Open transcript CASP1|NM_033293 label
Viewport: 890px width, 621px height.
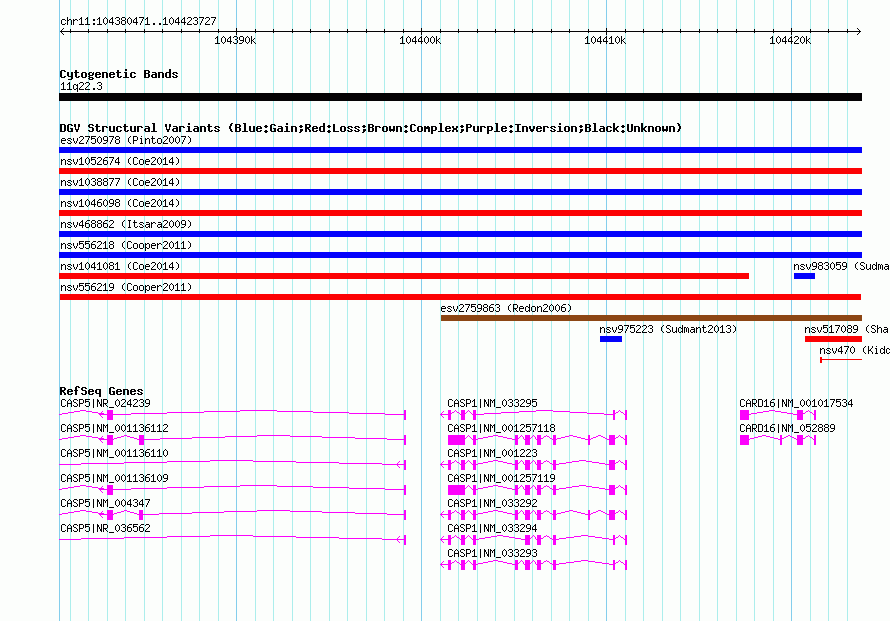click(x=492, y=553)
